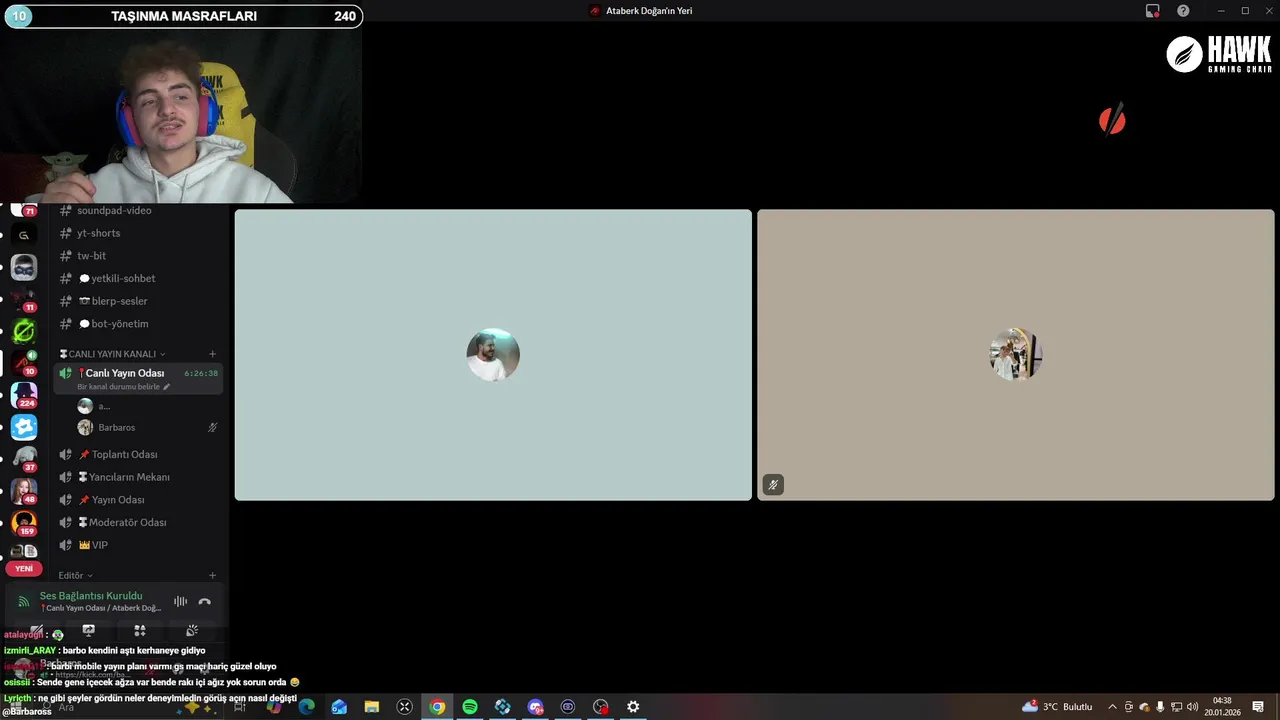Open server icon with 71 badge
Image resolution: width=1280 pixels, height=720 pixels.
tap(24, 208)
